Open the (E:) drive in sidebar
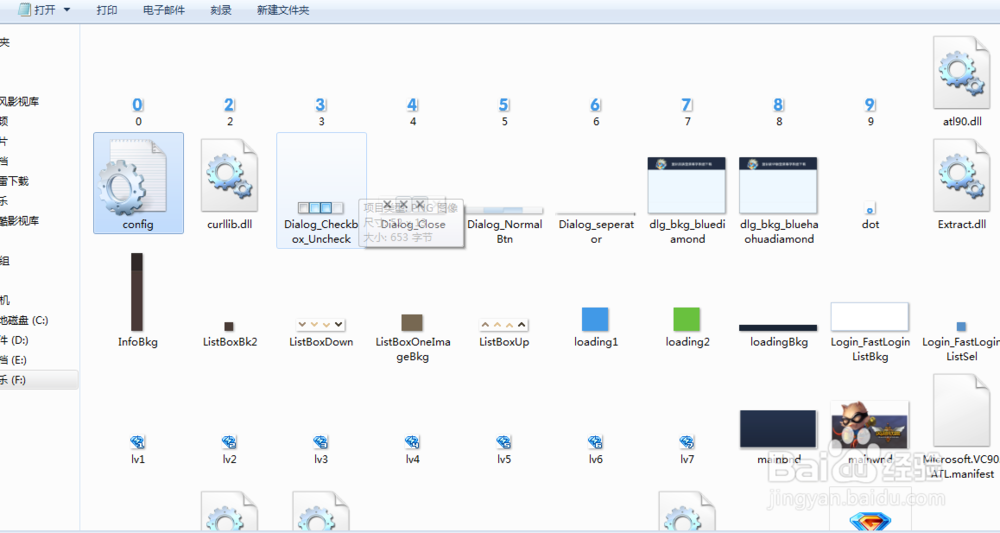 [x=13, y=360]
